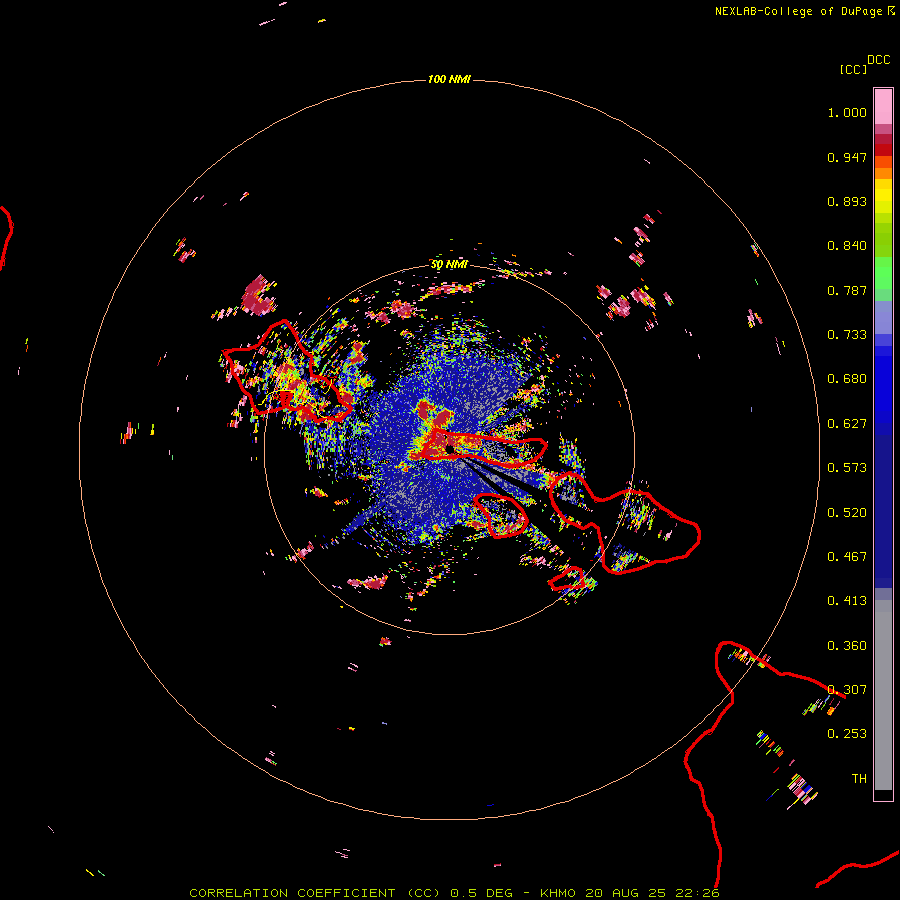
Task: Click the 100 NMI range ring label
Action: pyautogui.click(x=449, y=79)
